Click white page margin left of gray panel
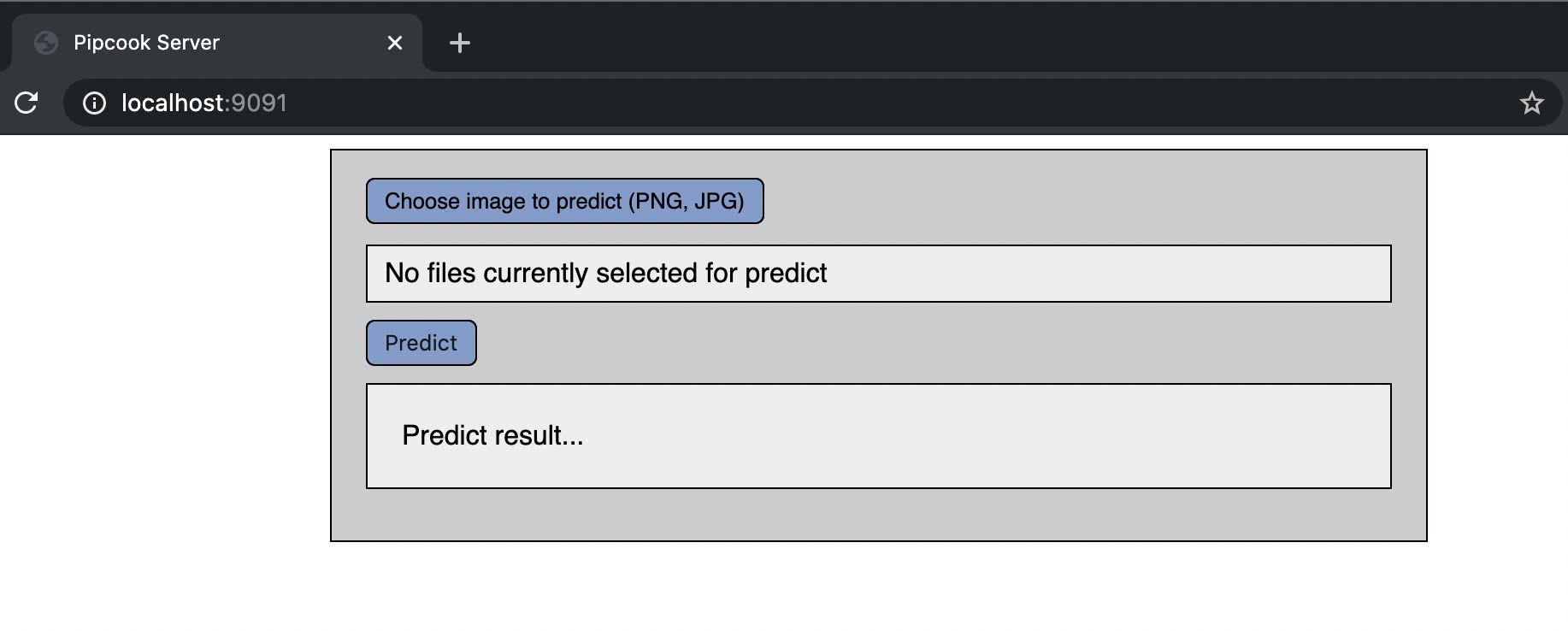The image size is (1568, 631). tap(162, 342)
